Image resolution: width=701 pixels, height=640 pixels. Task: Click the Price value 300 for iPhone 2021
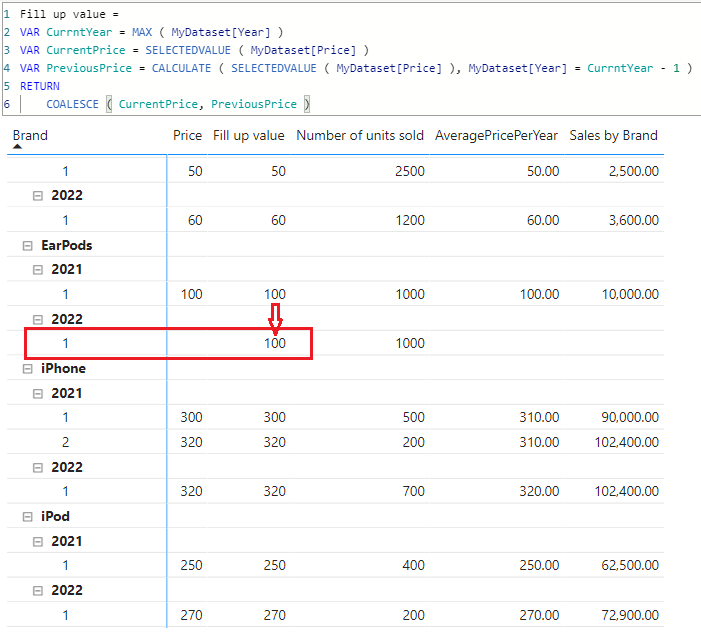pyautogui.click(x=191, y=417)
